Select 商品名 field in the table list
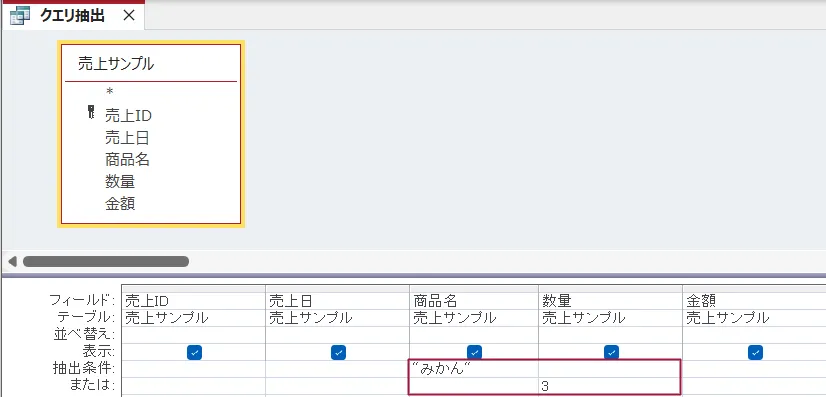The height and width of the screenshot is (397, 826). click(127, 159)
